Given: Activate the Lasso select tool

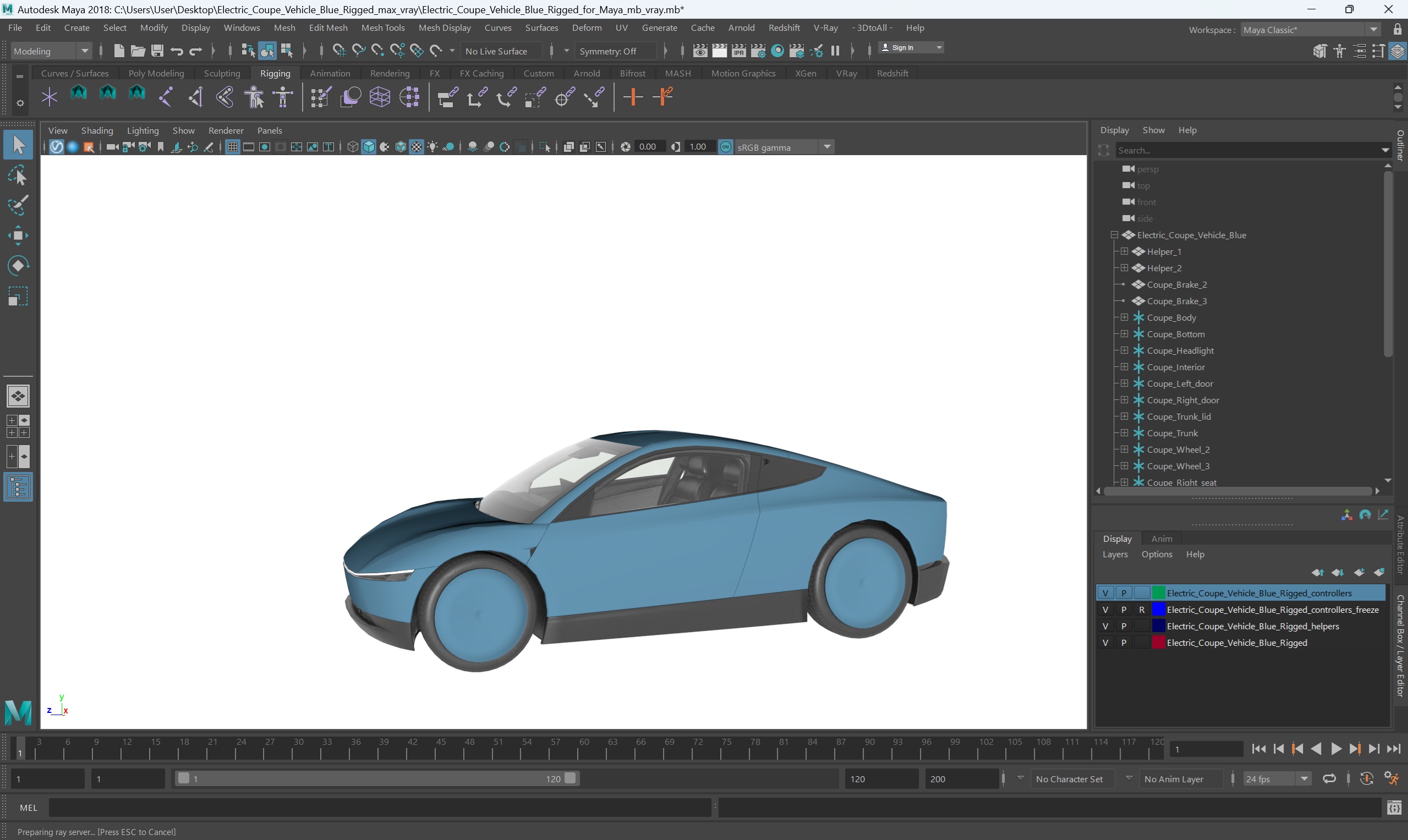Looking at the screenshot, I should tap(18, 176).
